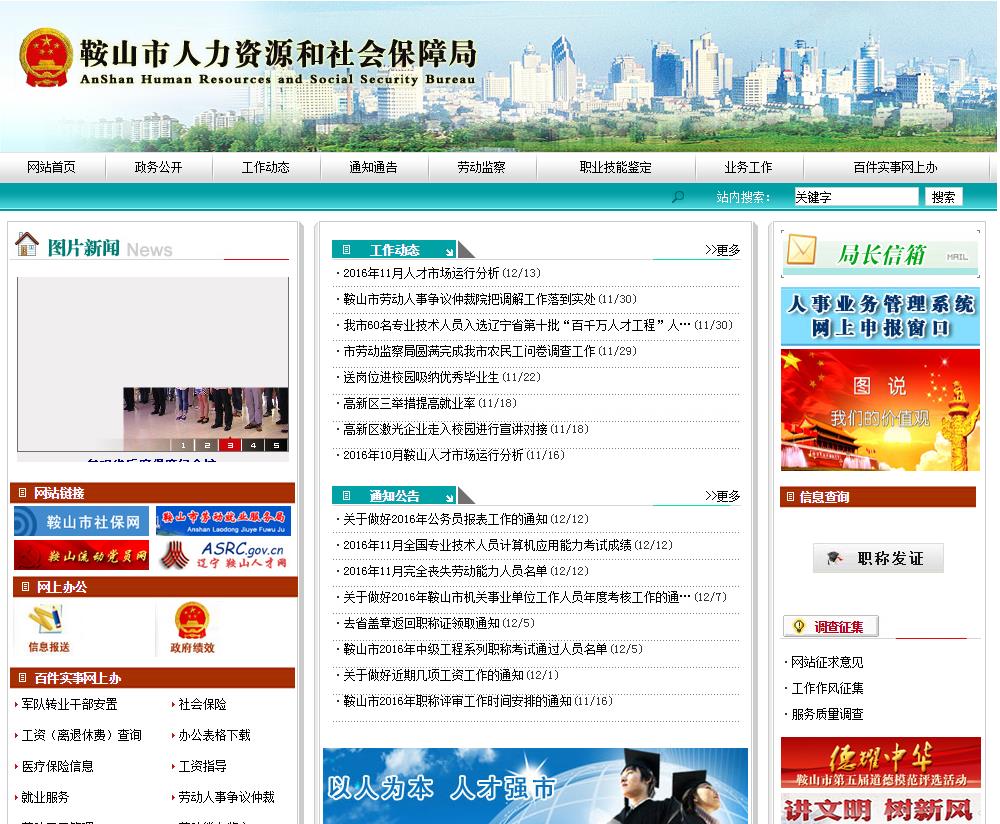Open the 职称发证 button
1000x824 pixels.
click(878, 558)
